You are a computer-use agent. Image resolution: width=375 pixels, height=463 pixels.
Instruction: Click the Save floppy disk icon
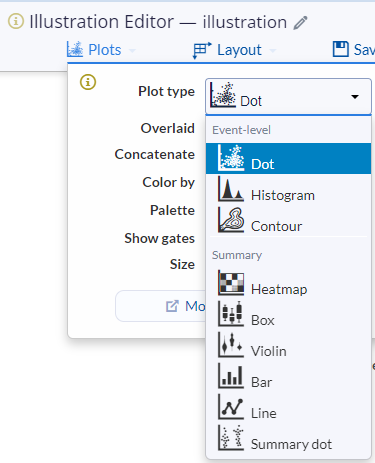(x=341, y=49)
